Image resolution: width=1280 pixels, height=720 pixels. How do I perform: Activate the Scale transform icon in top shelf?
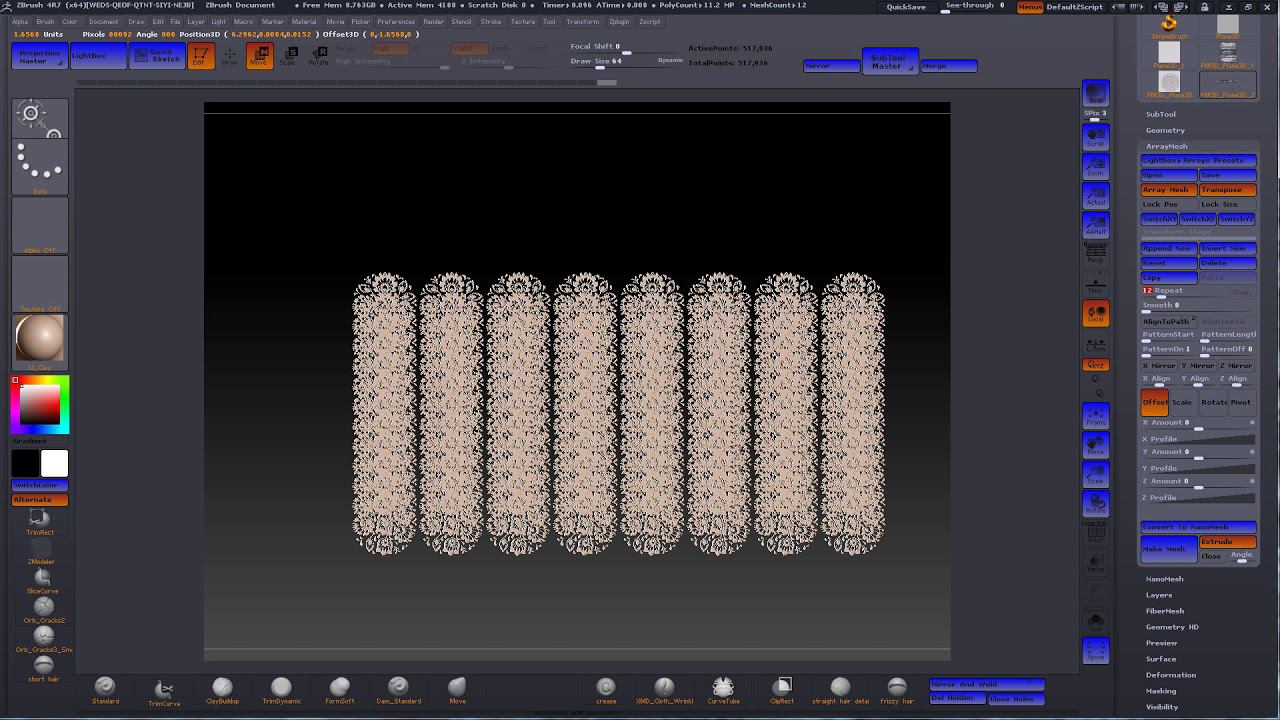[288, 56]
